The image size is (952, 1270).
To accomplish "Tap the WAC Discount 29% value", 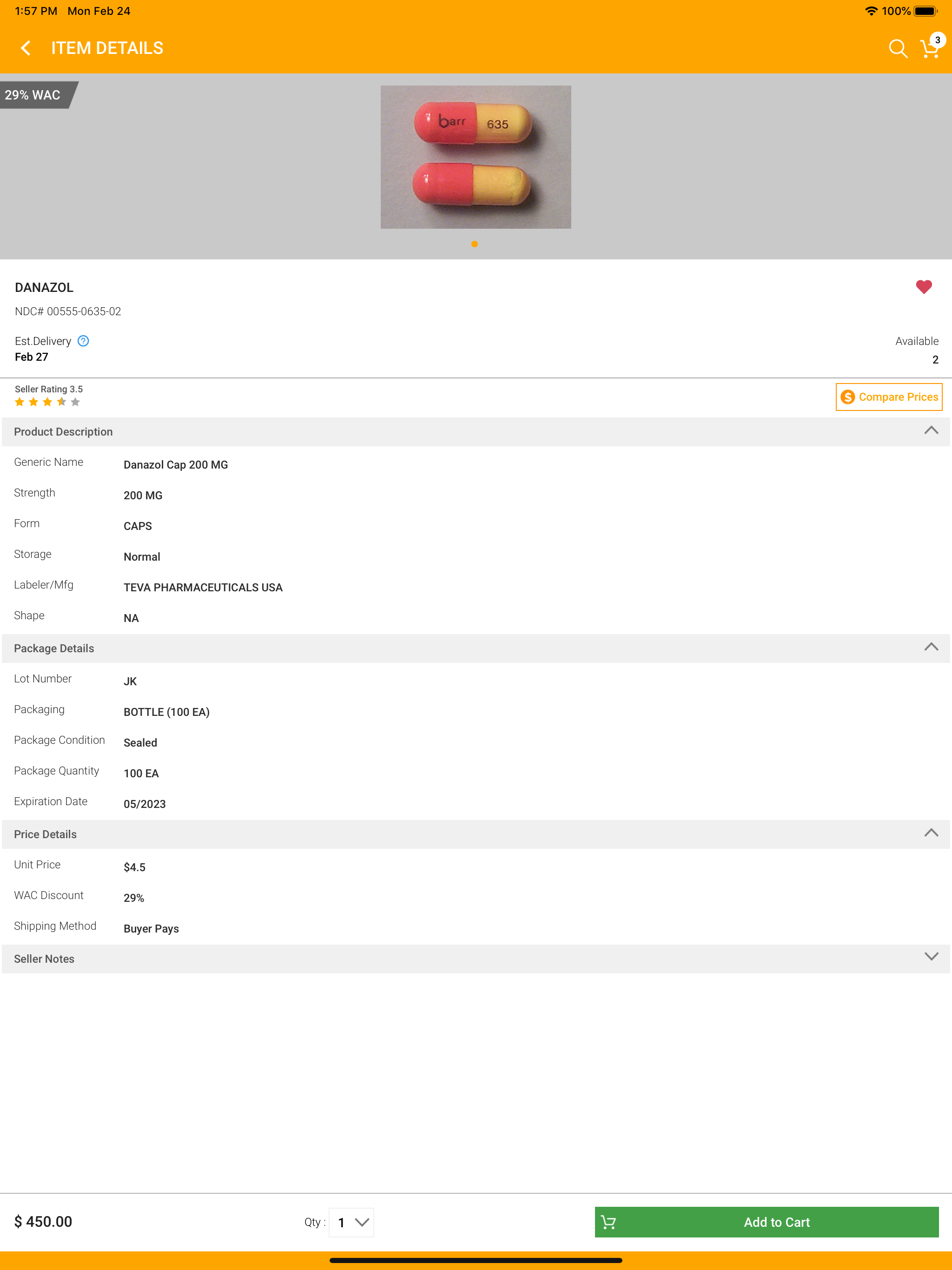I will pos(134,898).
